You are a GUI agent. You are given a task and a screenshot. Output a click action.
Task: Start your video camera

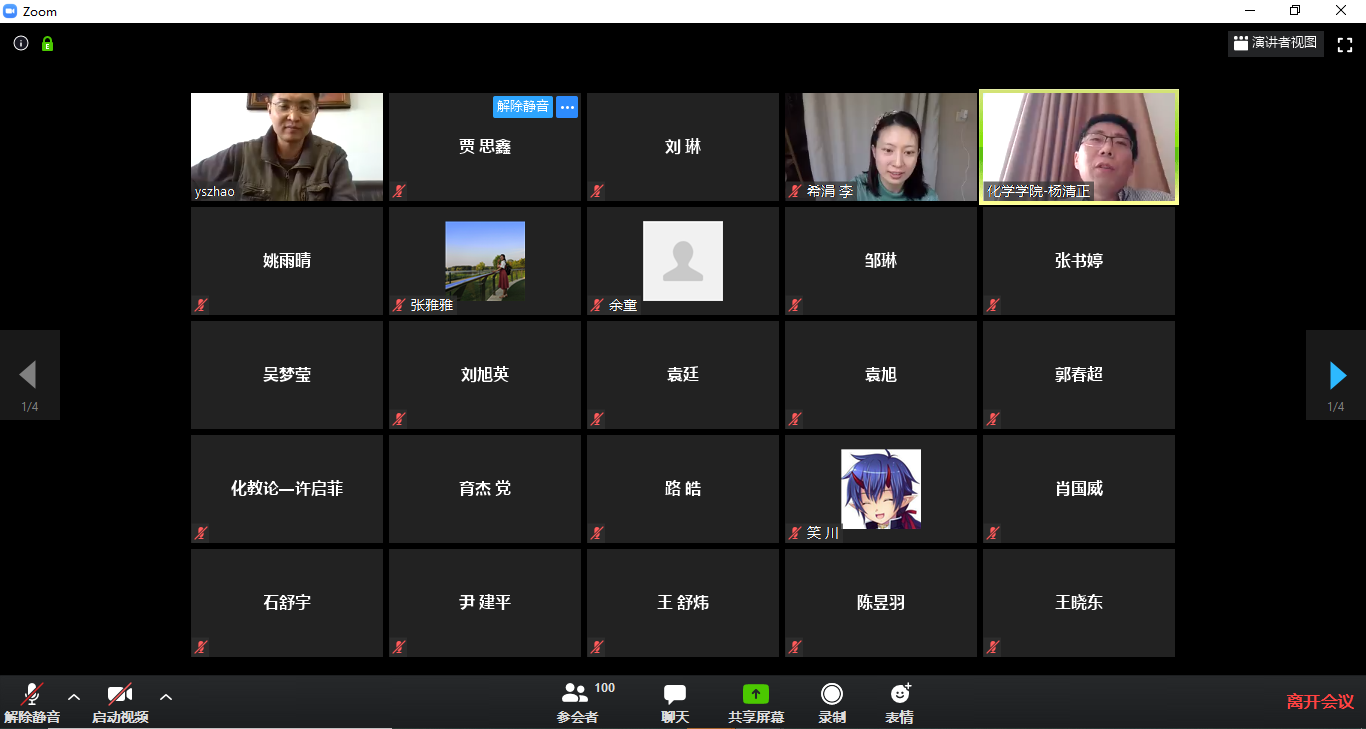coord(120,702)
